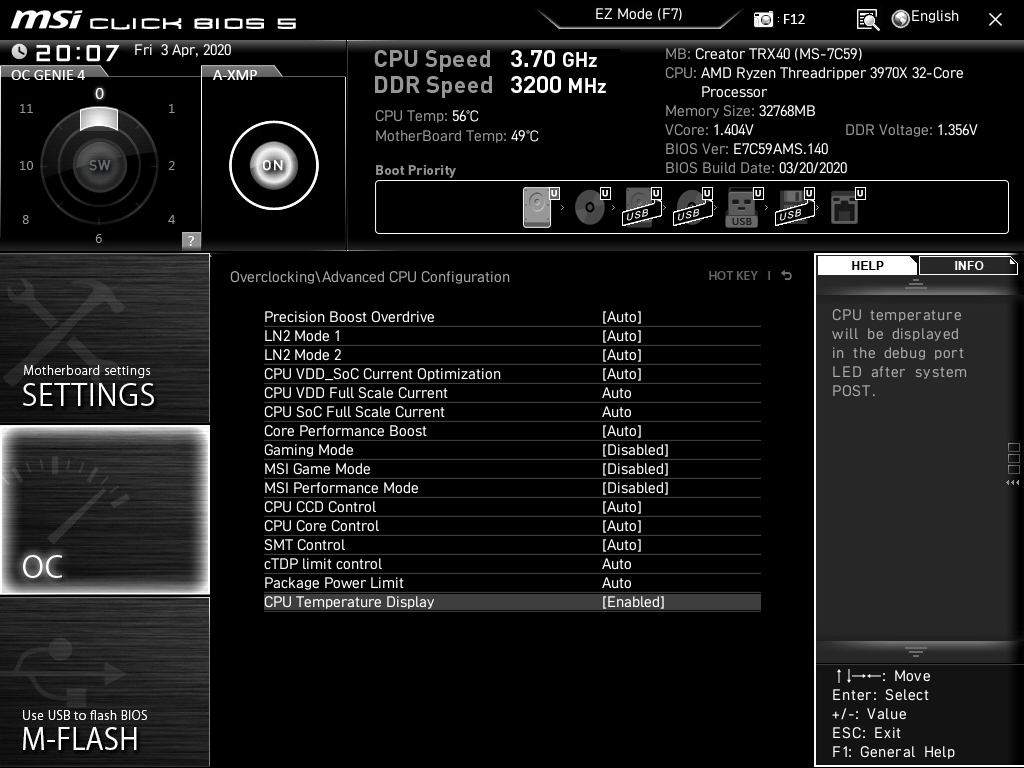Open LN2 Mode 1 [Auto] value

click(x=622, y=336)
